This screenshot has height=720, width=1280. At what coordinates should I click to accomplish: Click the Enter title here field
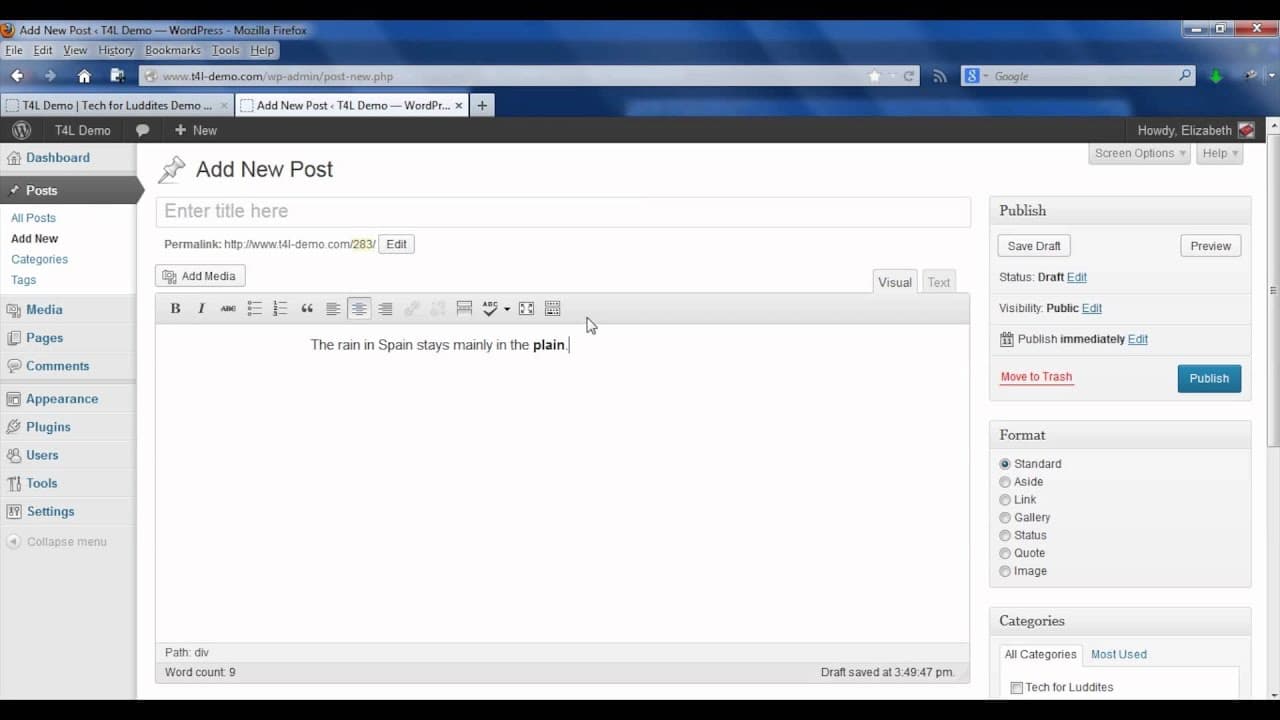563,211
